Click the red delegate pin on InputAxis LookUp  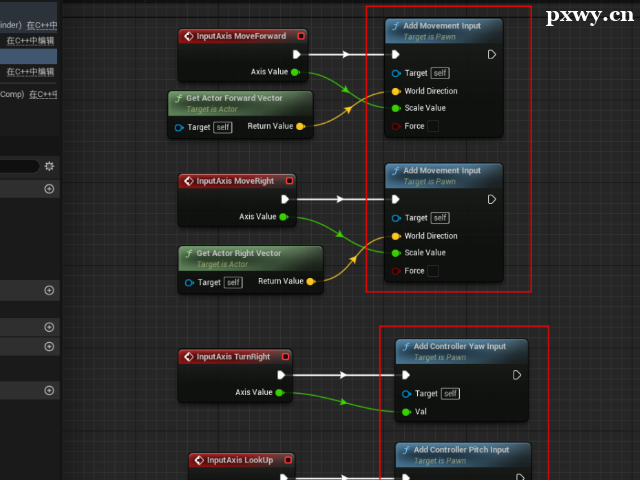289,460
